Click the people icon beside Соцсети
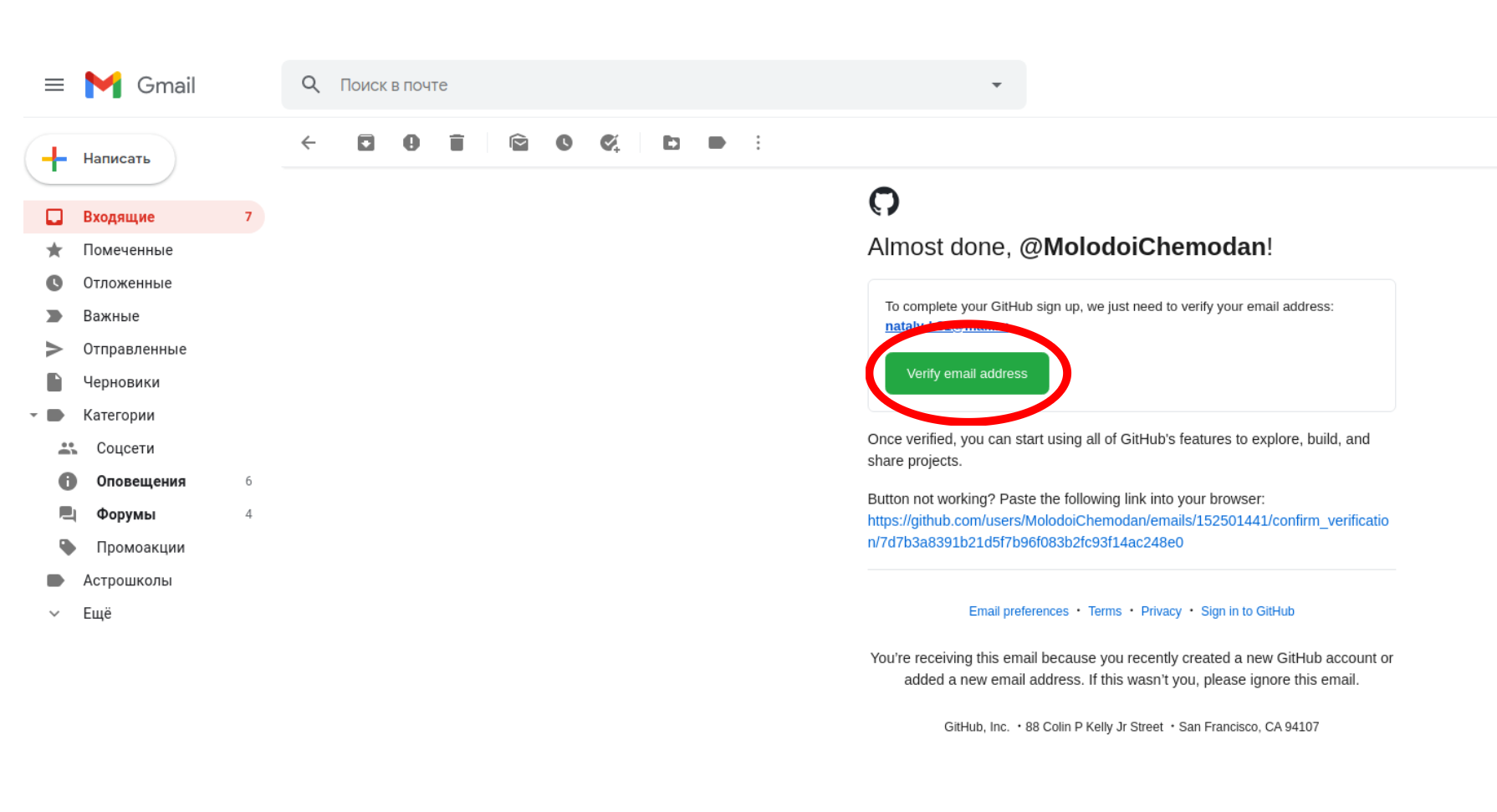This screenshot has width=1497, height=812. tap(68, 448)
